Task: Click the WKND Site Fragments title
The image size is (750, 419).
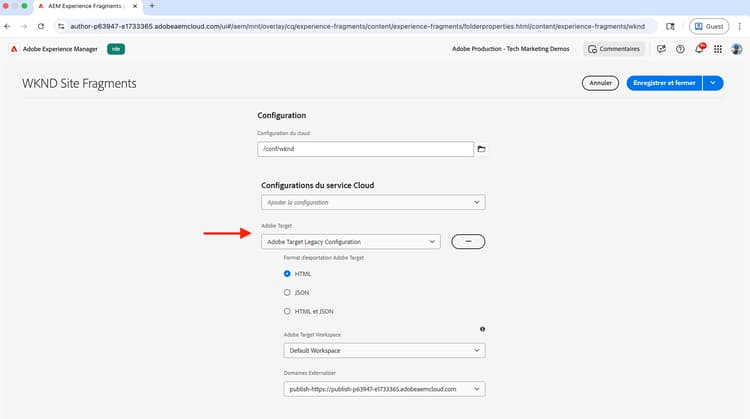Action: click(79, 83)
